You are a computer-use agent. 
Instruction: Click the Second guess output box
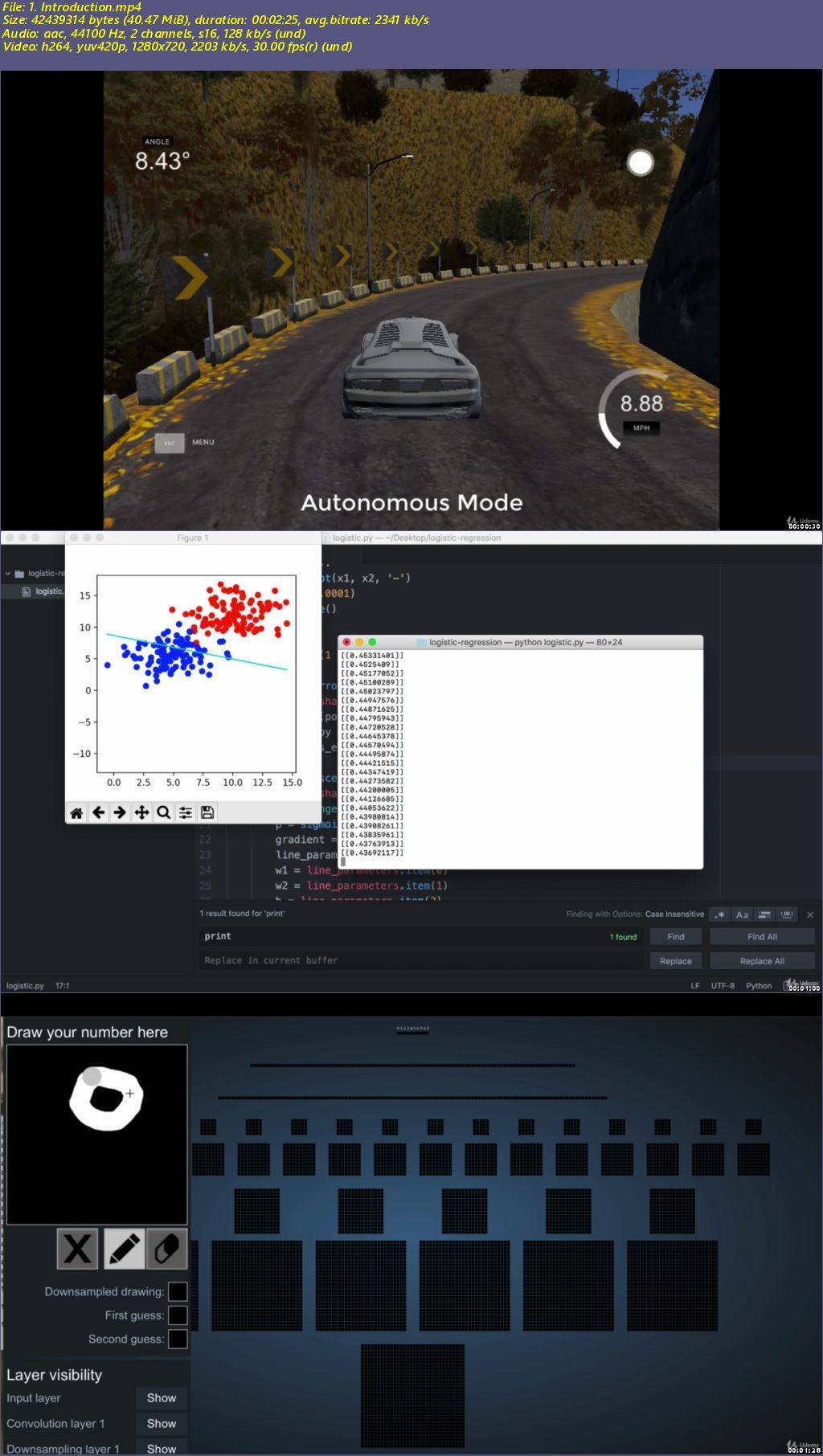178,1339
